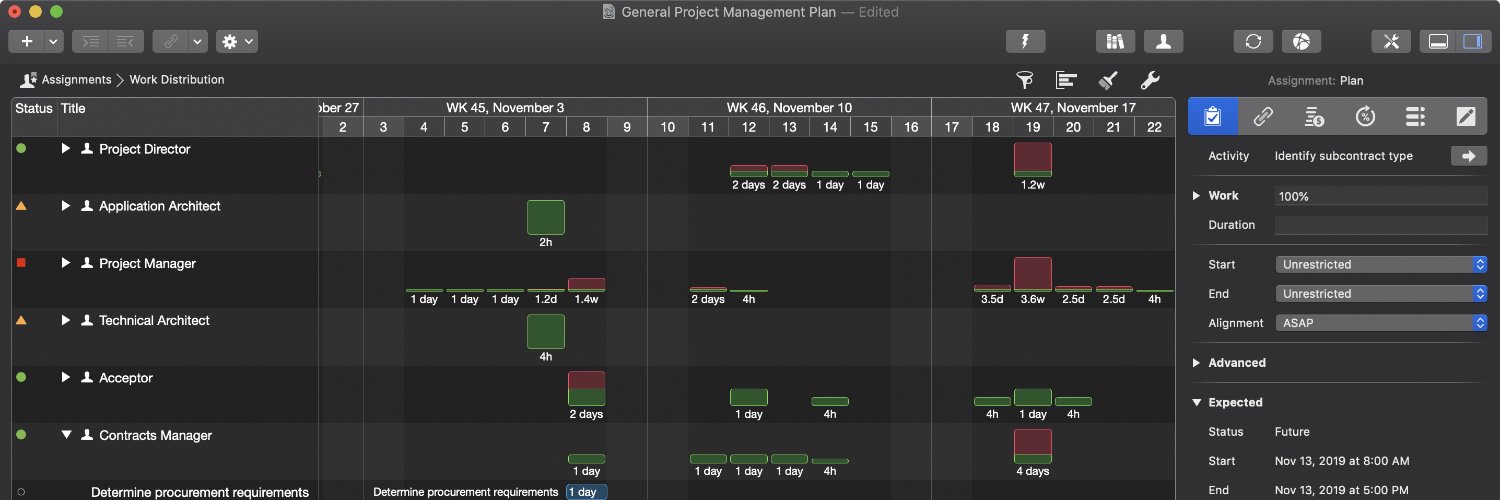Click the Assignments breadcrumb
This screenshot has width=1500, height=500.
coord(77,80)
